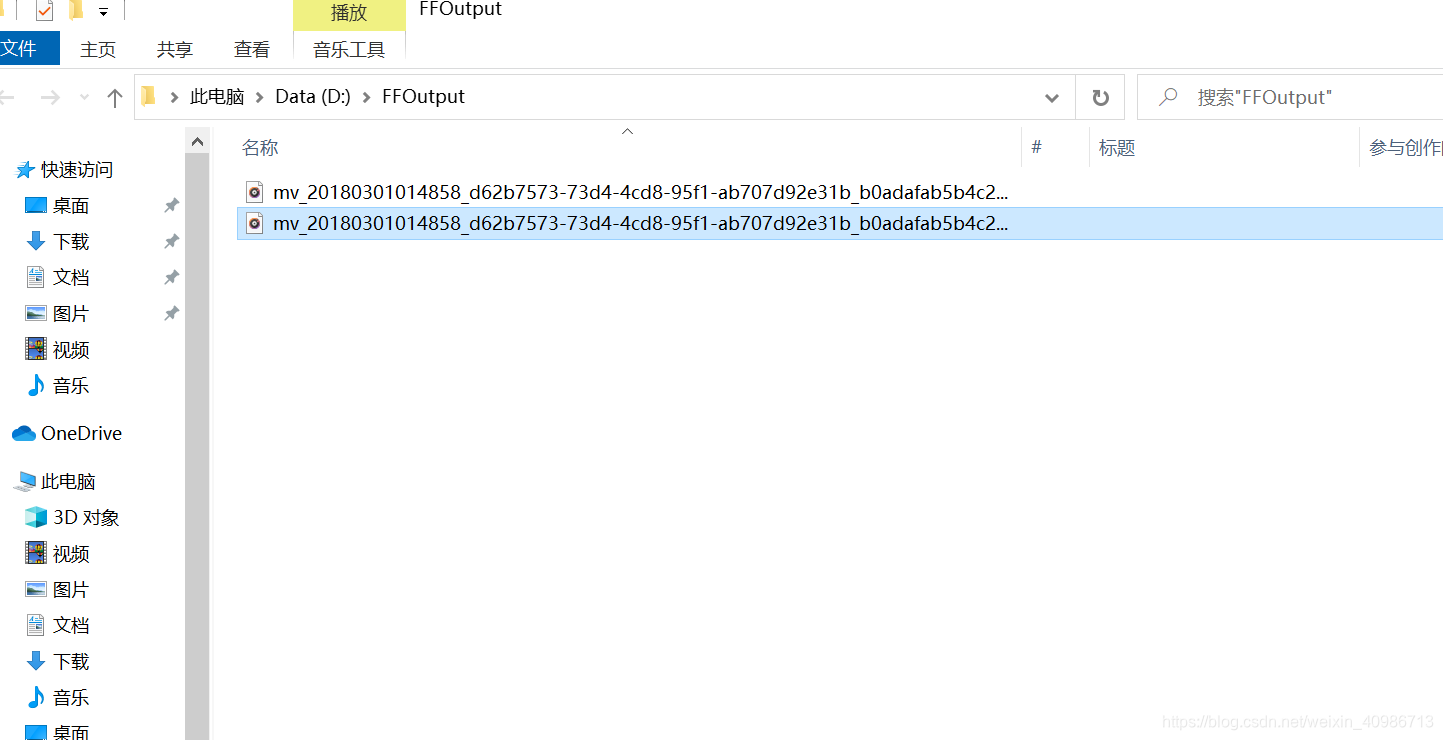Click the 此电脑 computer icon

pos(24,482)
